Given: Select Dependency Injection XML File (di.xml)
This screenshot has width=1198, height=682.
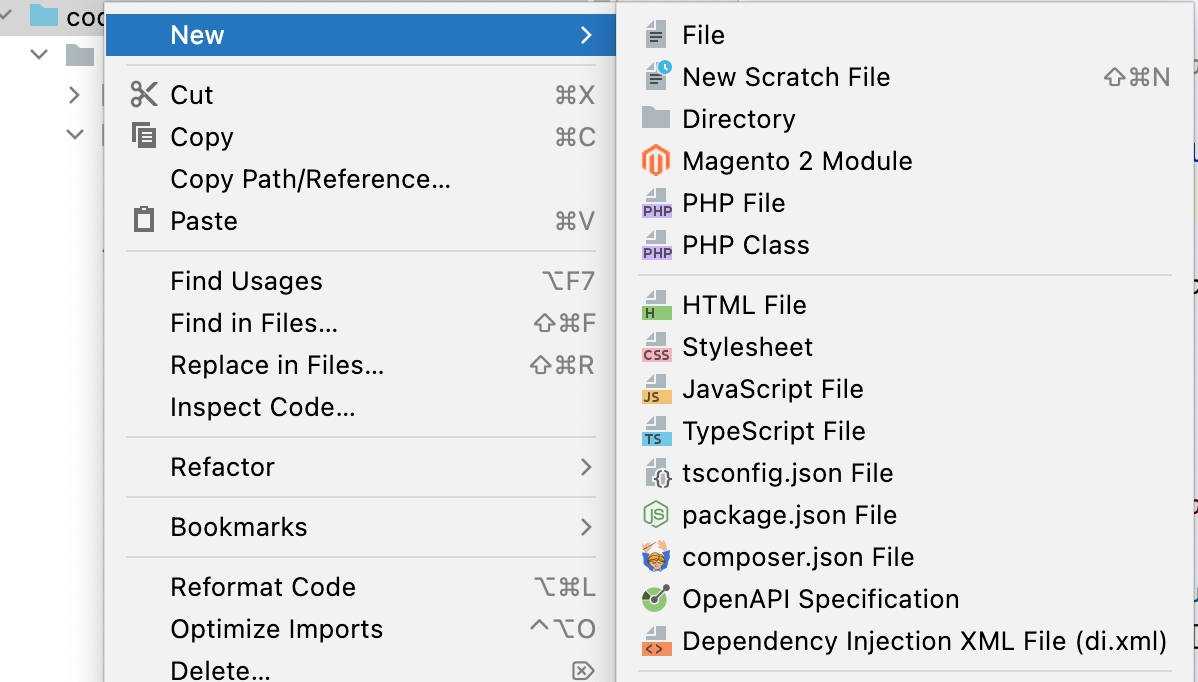Looking at the screenshot, I should click(x=923, y=641).
